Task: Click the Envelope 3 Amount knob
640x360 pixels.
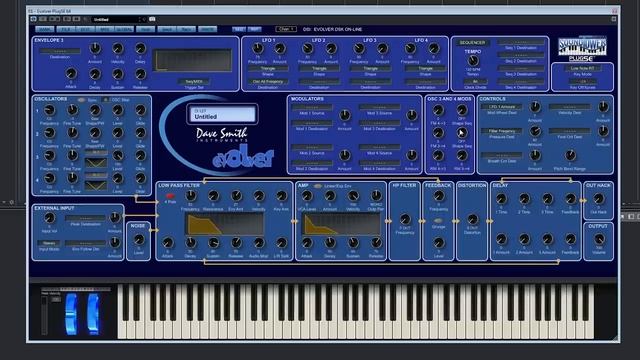Action: pyautogui.click(x=95, y=49)
